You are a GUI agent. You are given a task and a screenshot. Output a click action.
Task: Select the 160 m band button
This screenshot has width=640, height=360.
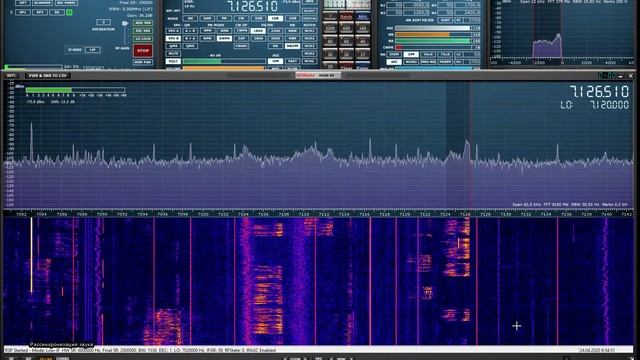(x=362, y=27)
